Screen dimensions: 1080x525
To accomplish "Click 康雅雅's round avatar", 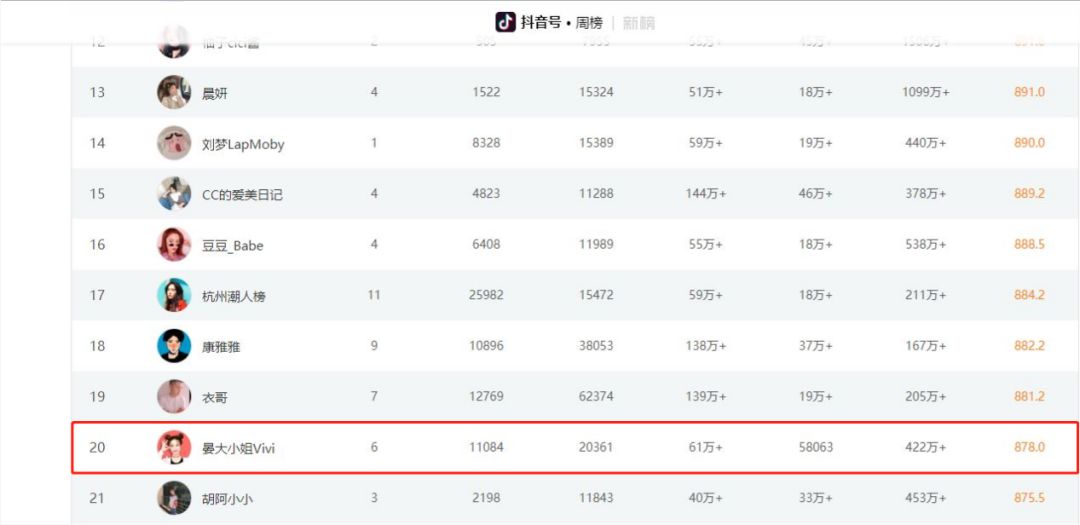I will click(x=174, y=346).
